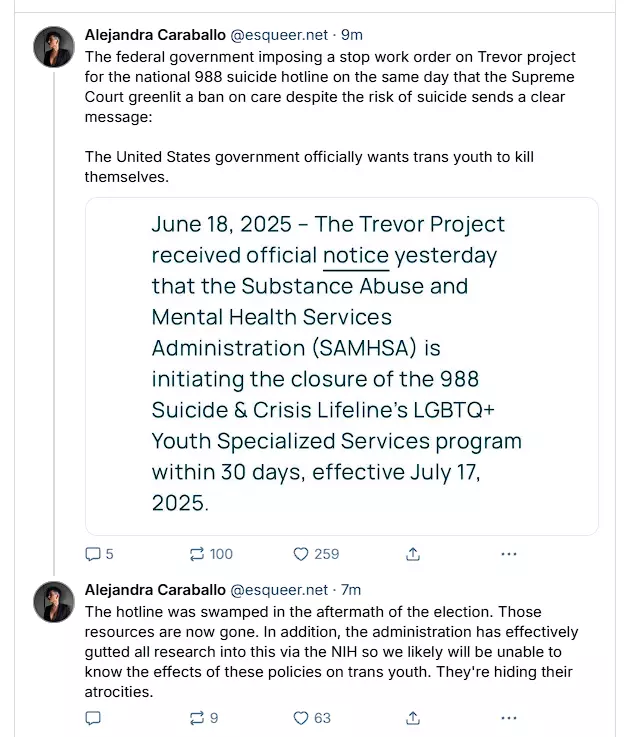
Task: Open Alejandra Caraballo name link on first post
Action: [155, 35]
